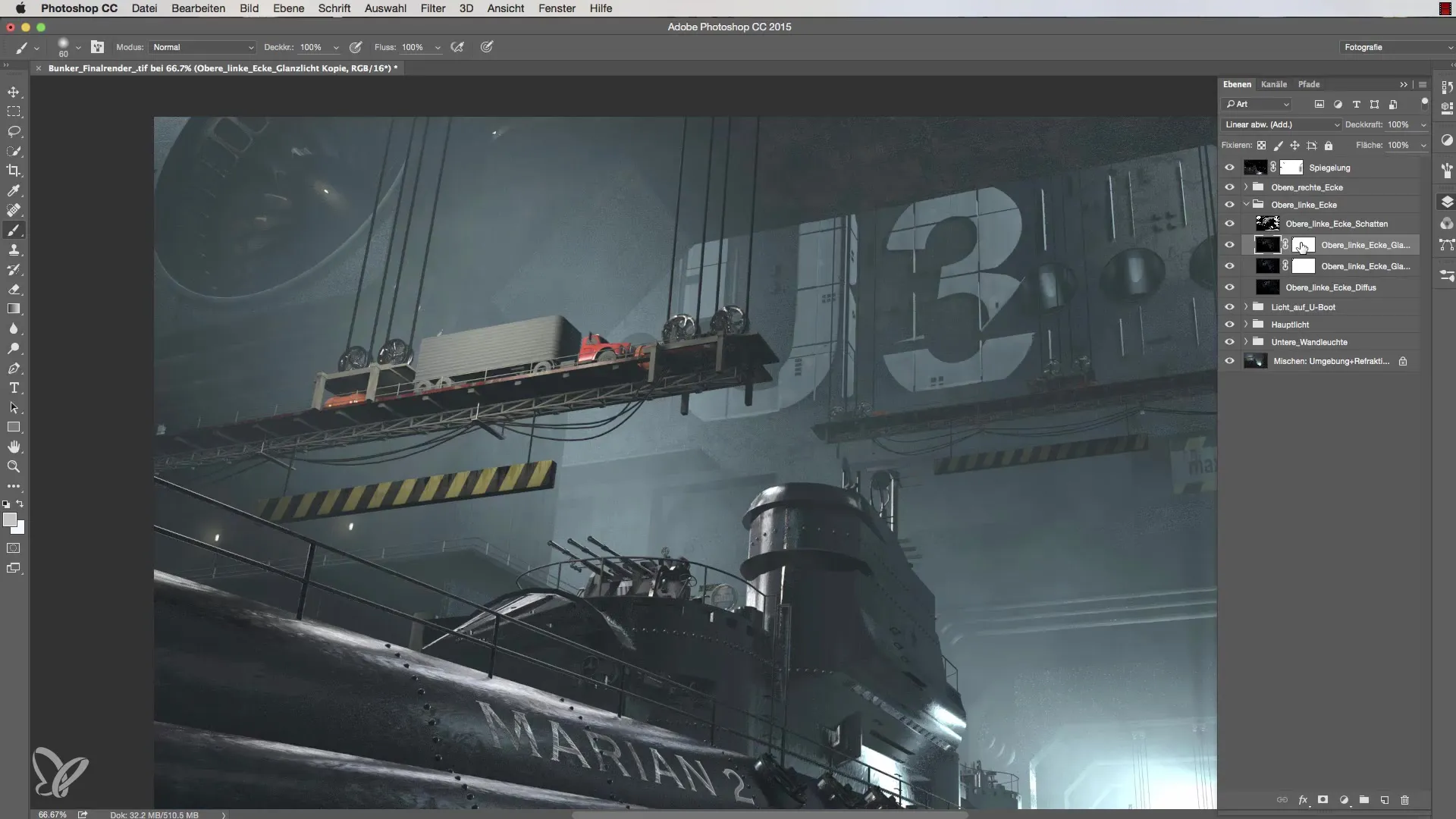Click the Delete layer trash icon
The width and height of the screenshot is (1456, 819).
point(1404,800)
